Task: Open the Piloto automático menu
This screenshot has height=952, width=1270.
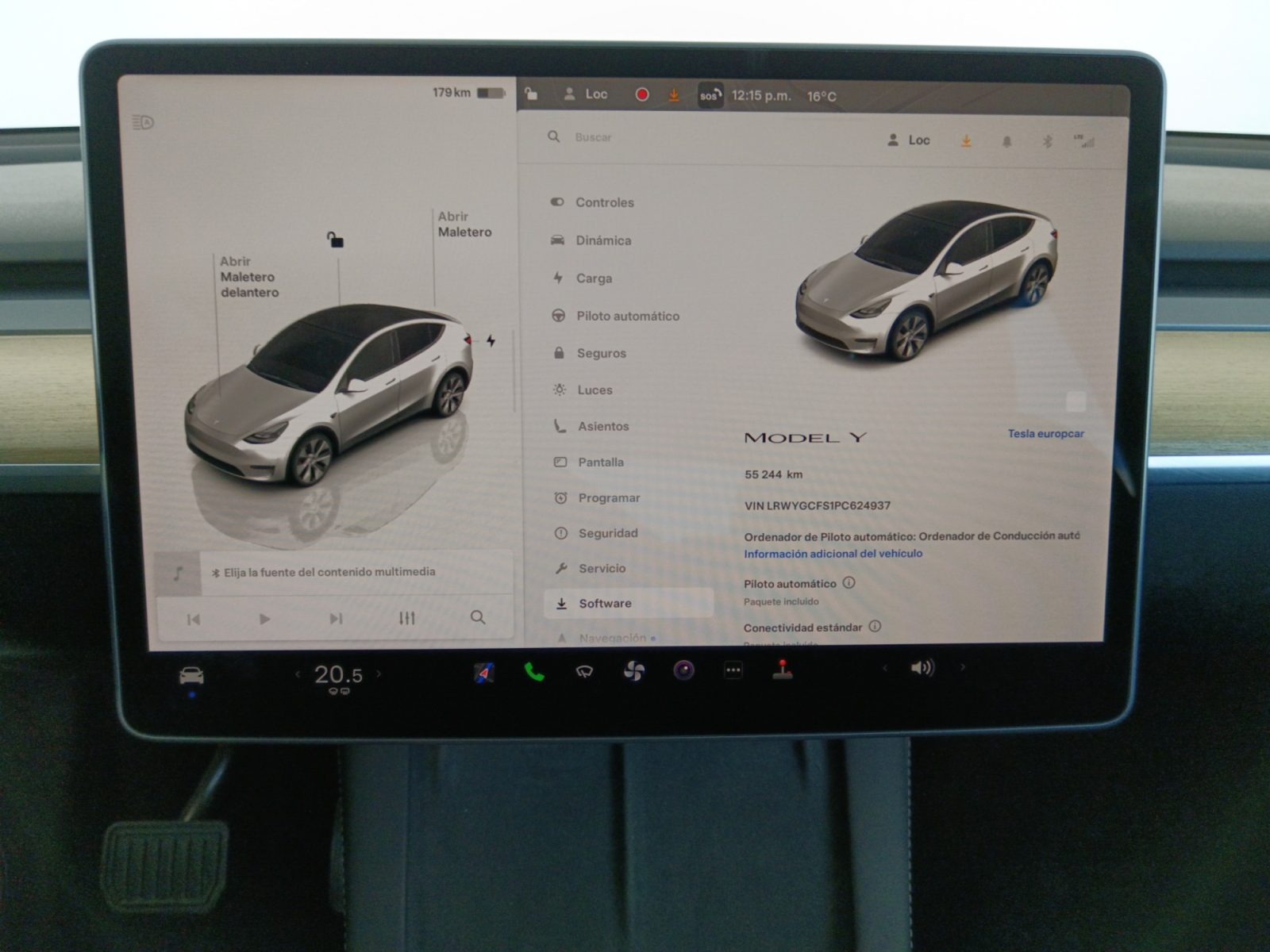Action: [627, 316]
